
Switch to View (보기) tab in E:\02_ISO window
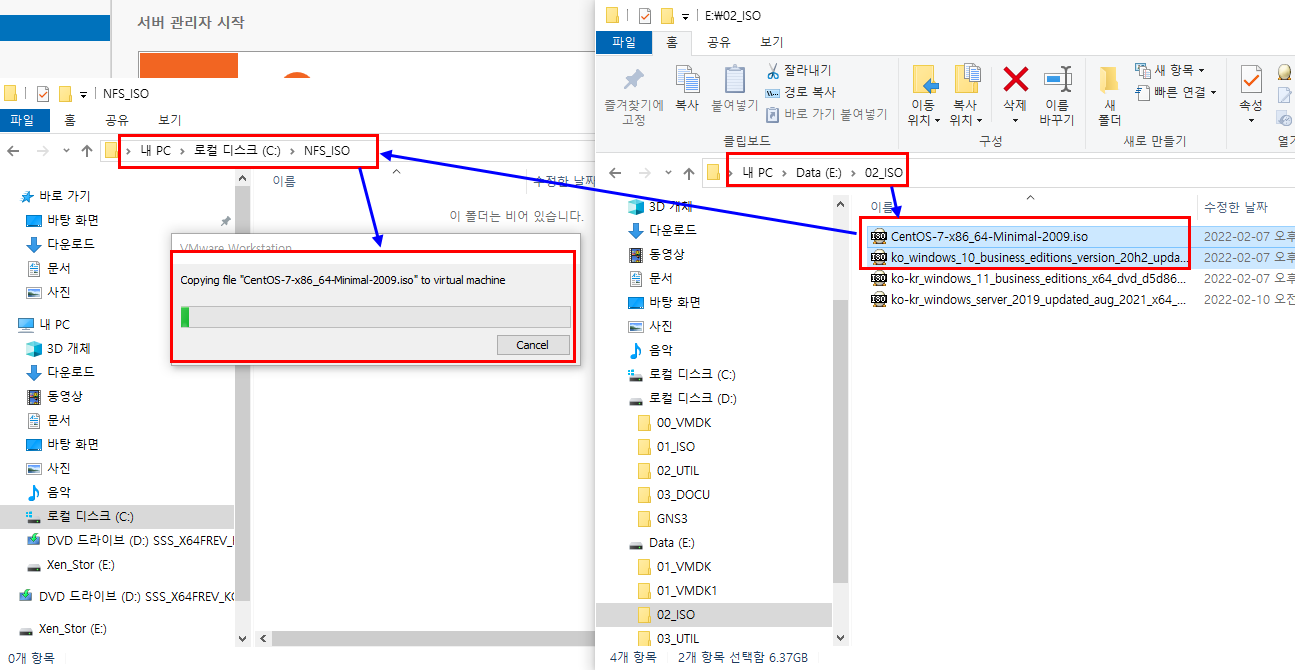(x=771, y=42)
